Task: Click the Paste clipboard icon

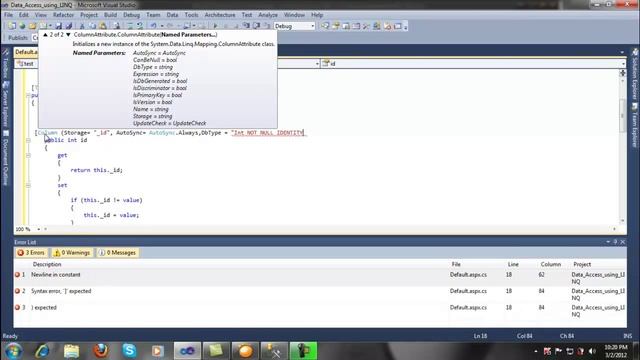Action: point(103,26)
